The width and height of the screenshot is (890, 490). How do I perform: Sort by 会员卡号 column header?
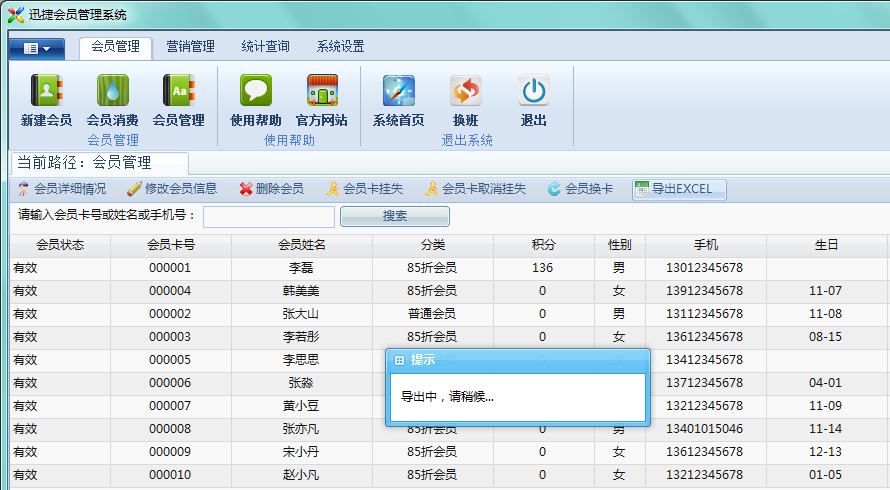tap(171, 245)
